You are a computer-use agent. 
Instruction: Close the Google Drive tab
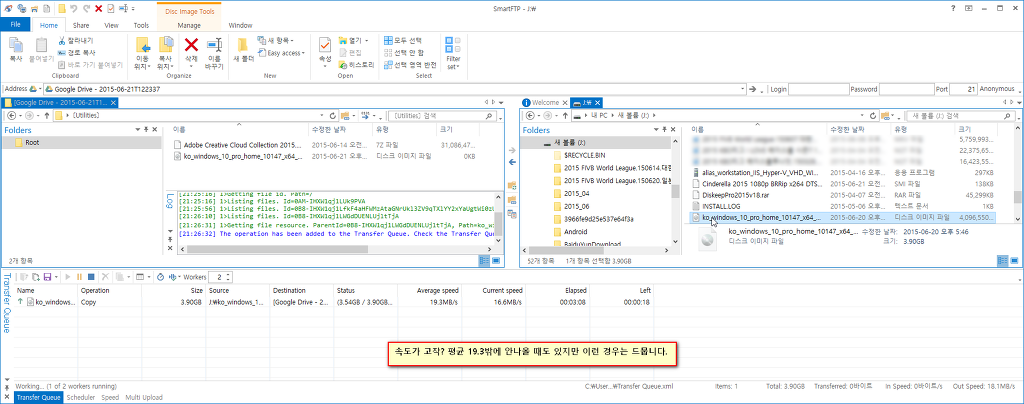click(114, 102)
